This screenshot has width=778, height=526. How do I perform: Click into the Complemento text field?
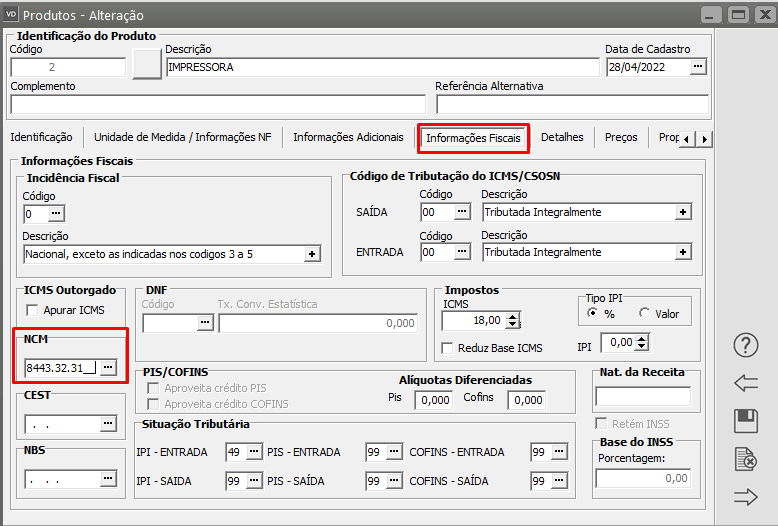pos(218,104)
